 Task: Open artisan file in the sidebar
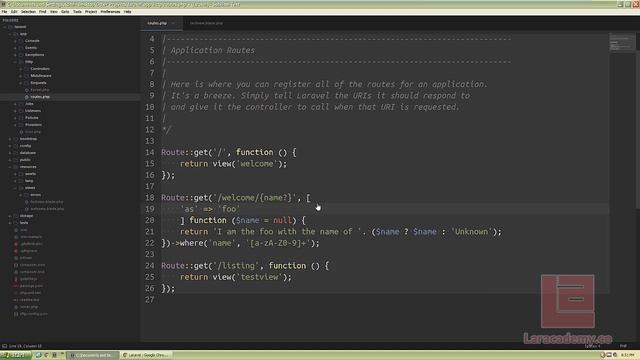pyautogui.click(x=26, y=258)
